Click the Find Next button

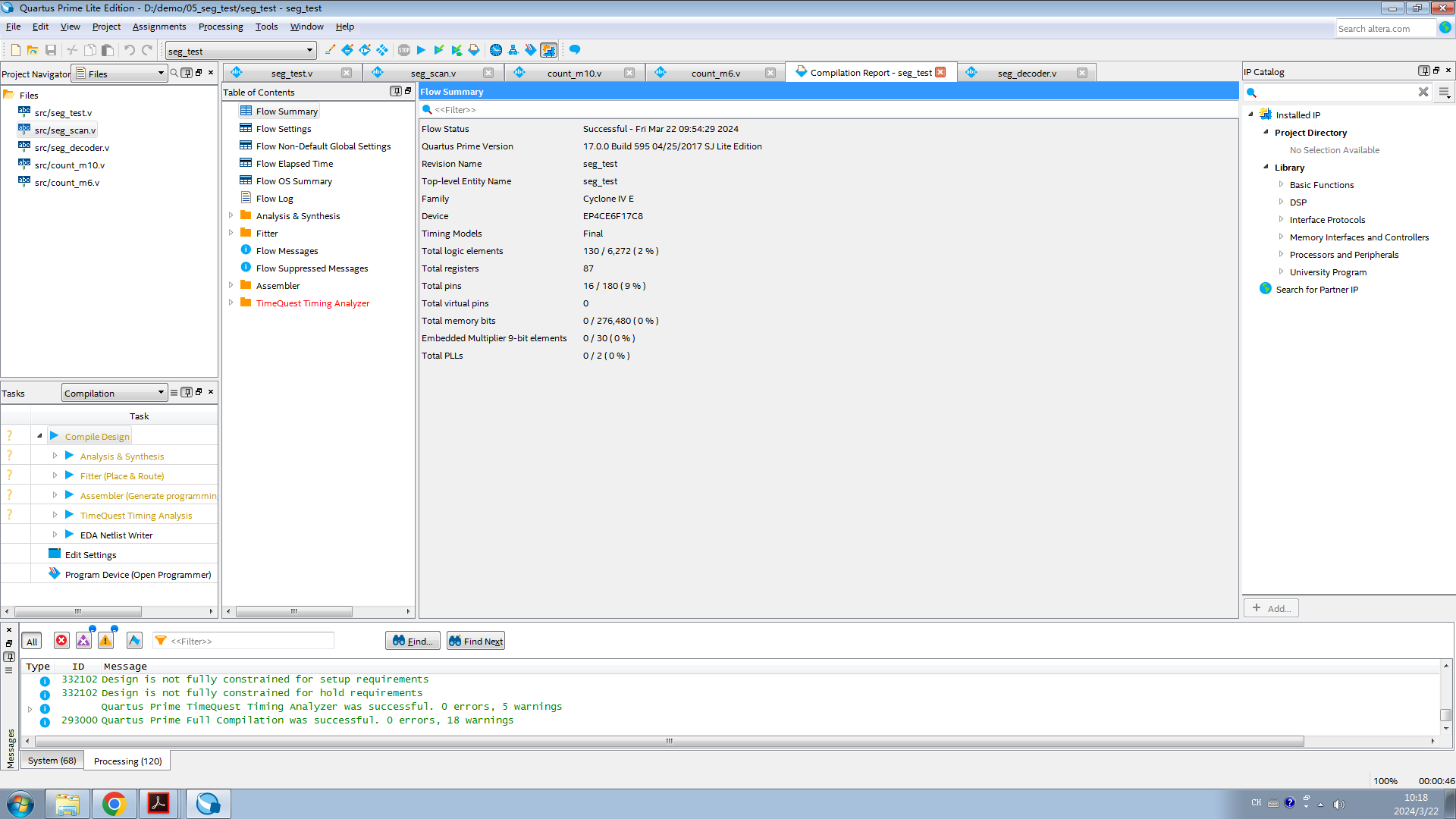(475, 641)
